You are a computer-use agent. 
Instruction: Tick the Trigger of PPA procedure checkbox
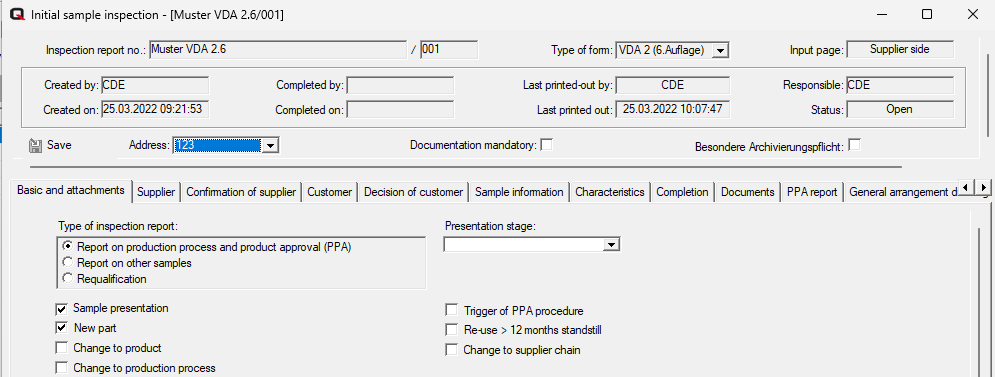click(x=452, y=310)
